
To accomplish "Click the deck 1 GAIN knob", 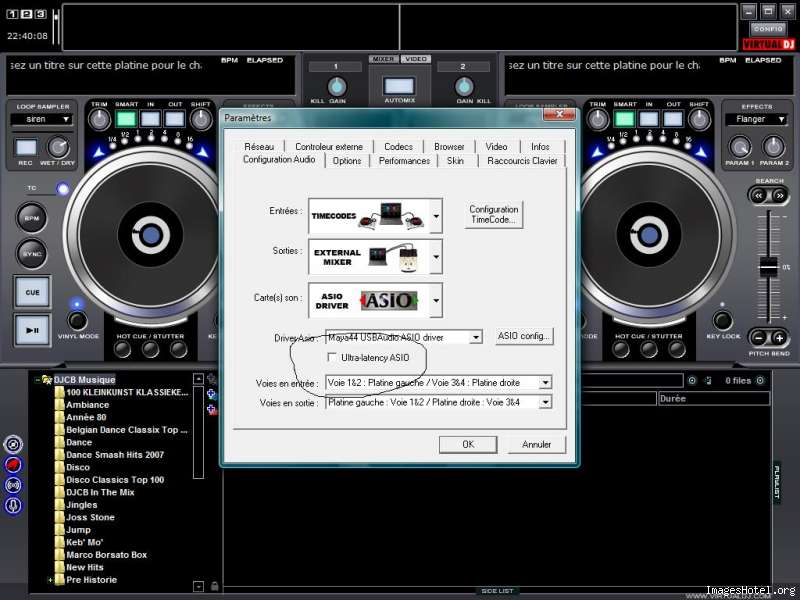I will pyautogui.click(x=337, y=87).
